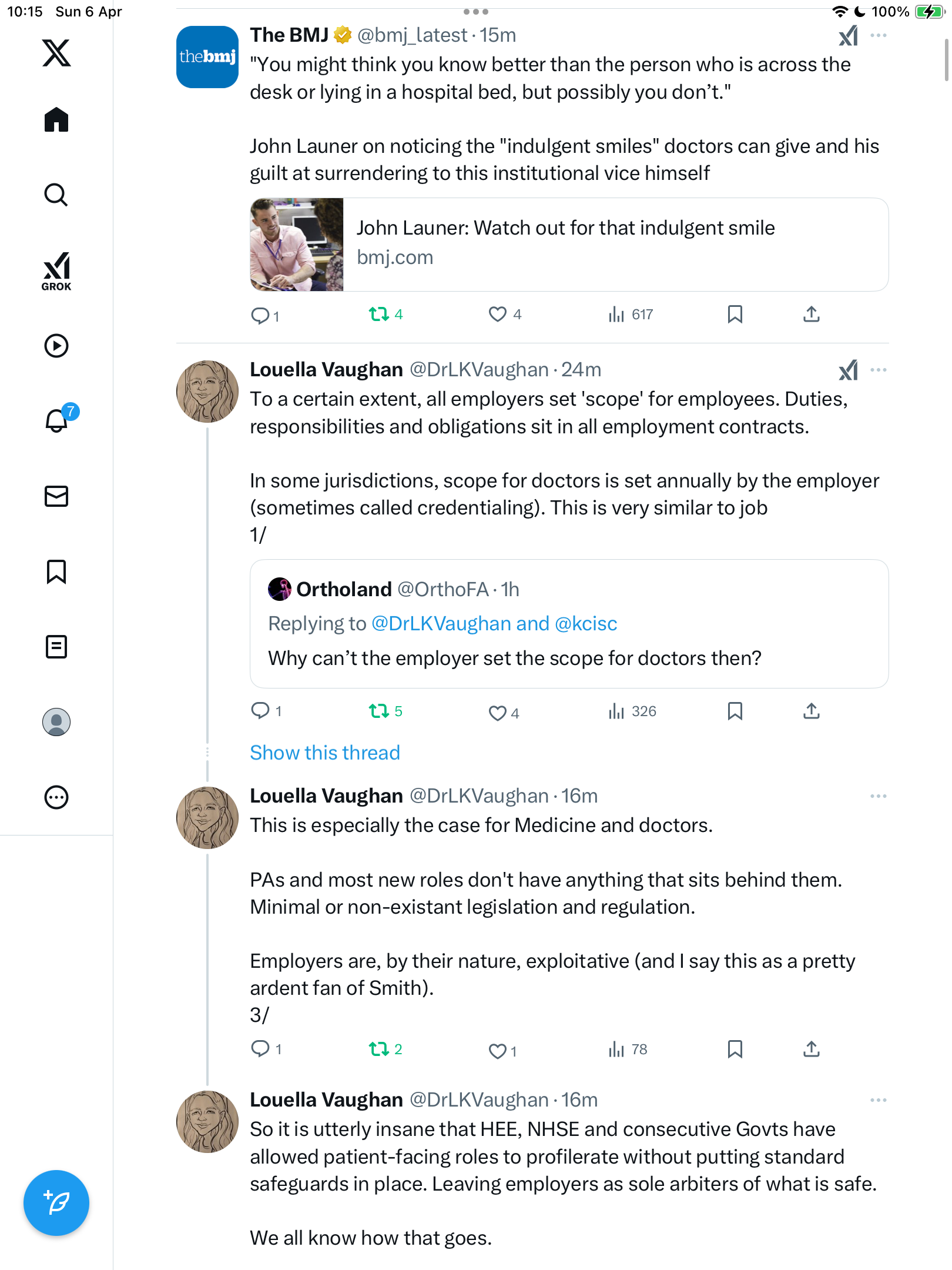Open the notifications bell
Viewport: 952px width, 1270px height.
[58, 420]
